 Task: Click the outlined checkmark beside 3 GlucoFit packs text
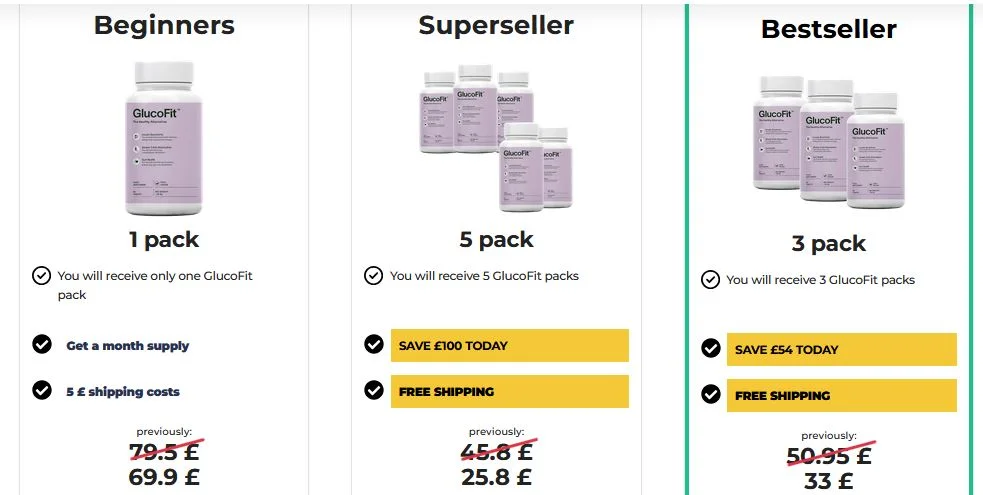(x=710, y=279)
